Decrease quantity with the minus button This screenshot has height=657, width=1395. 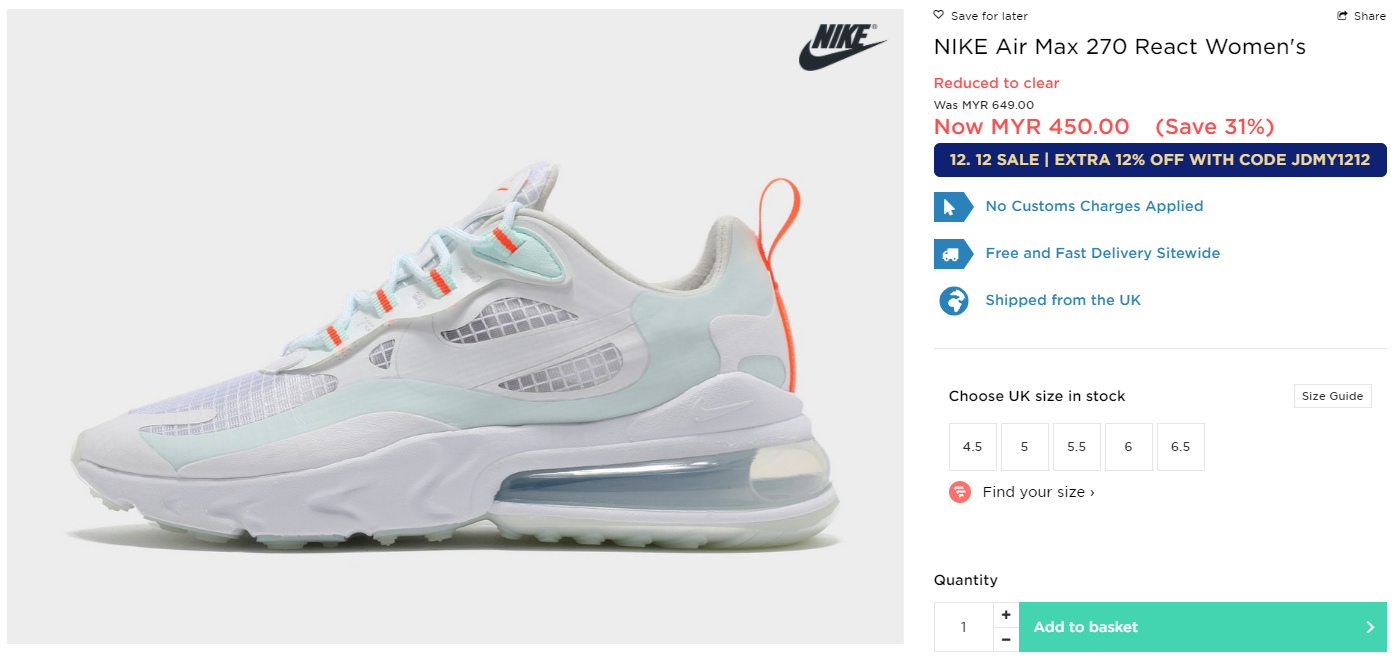(x=1006, y=640)
